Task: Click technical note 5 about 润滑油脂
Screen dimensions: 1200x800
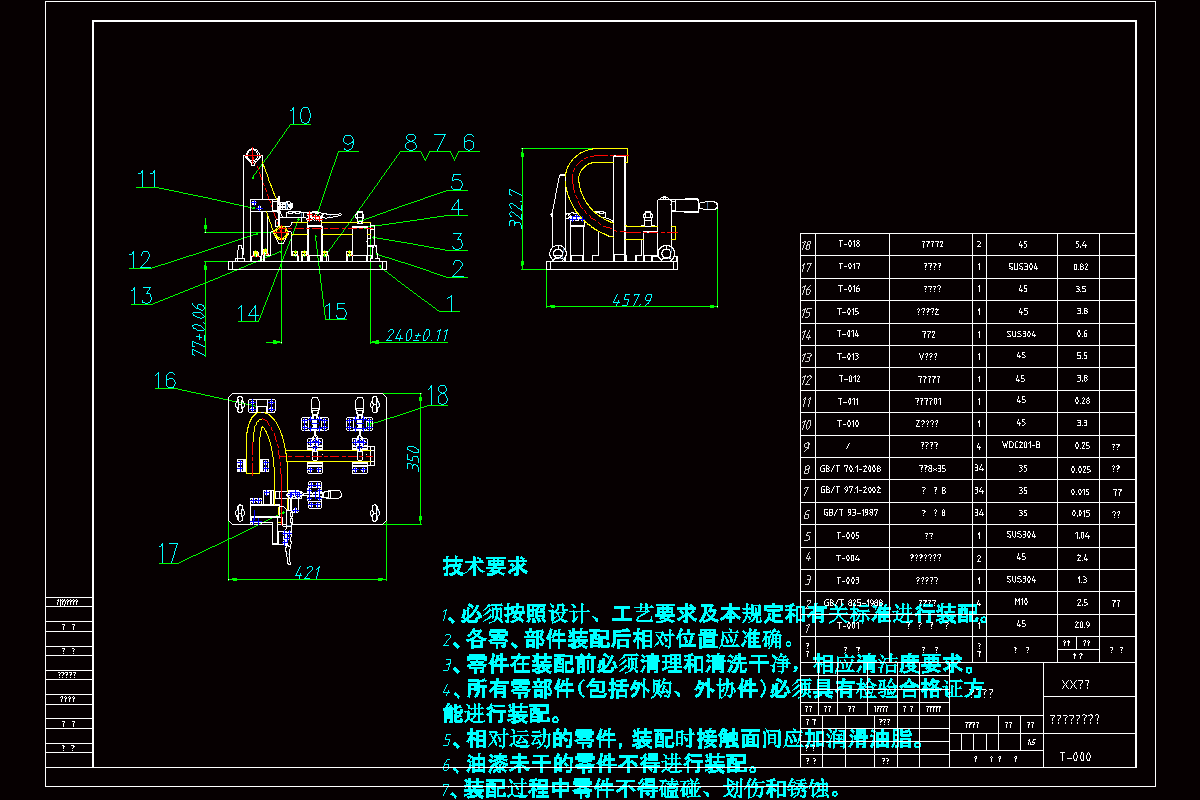Action: pos(683,739)
